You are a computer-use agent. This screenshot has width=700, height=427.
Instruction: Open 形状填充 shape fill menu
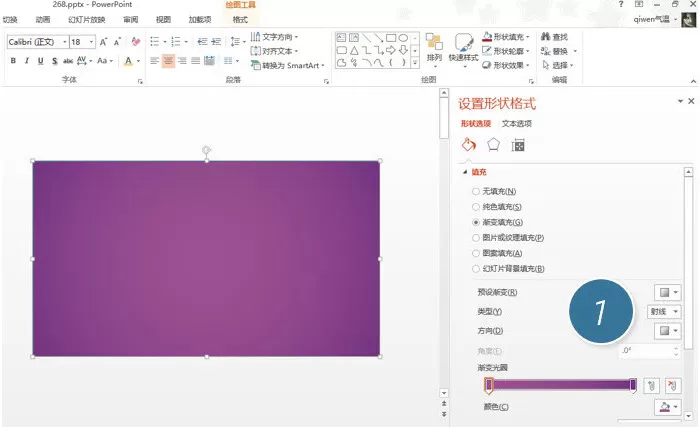tap(505, 37)
